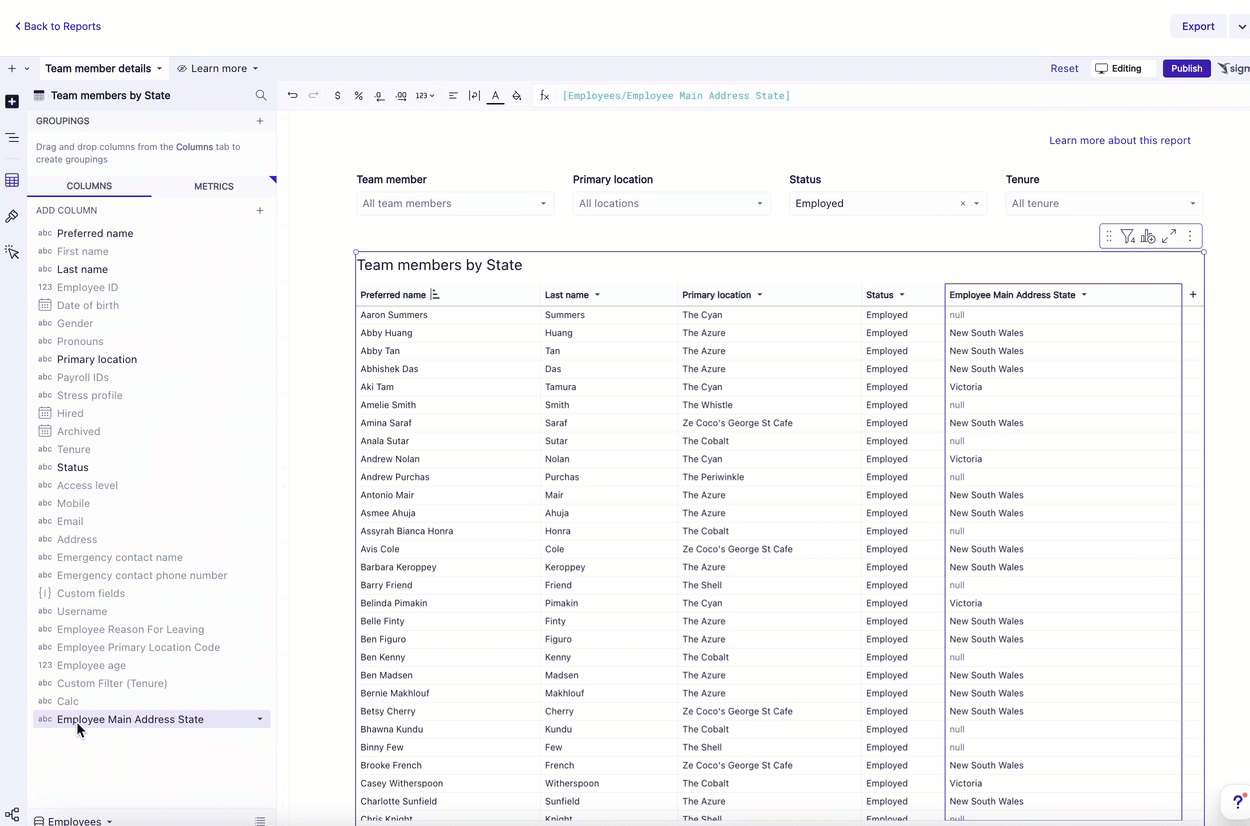Open Employee Main Address State column options
The width and height of the screenshot is (1250, 826).
pos(260,720)
